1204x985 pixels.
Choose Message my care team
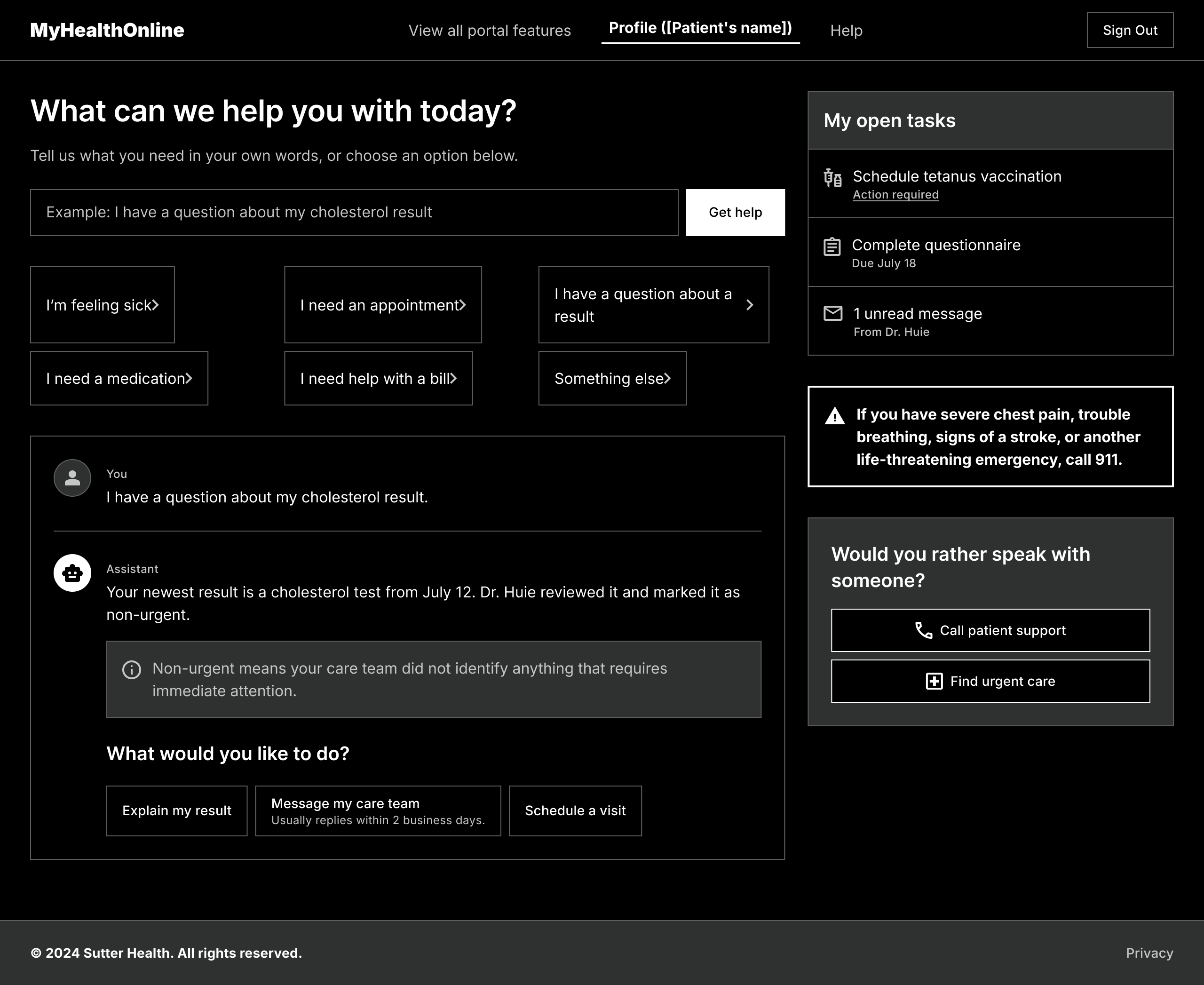click(x=378, y=810)
